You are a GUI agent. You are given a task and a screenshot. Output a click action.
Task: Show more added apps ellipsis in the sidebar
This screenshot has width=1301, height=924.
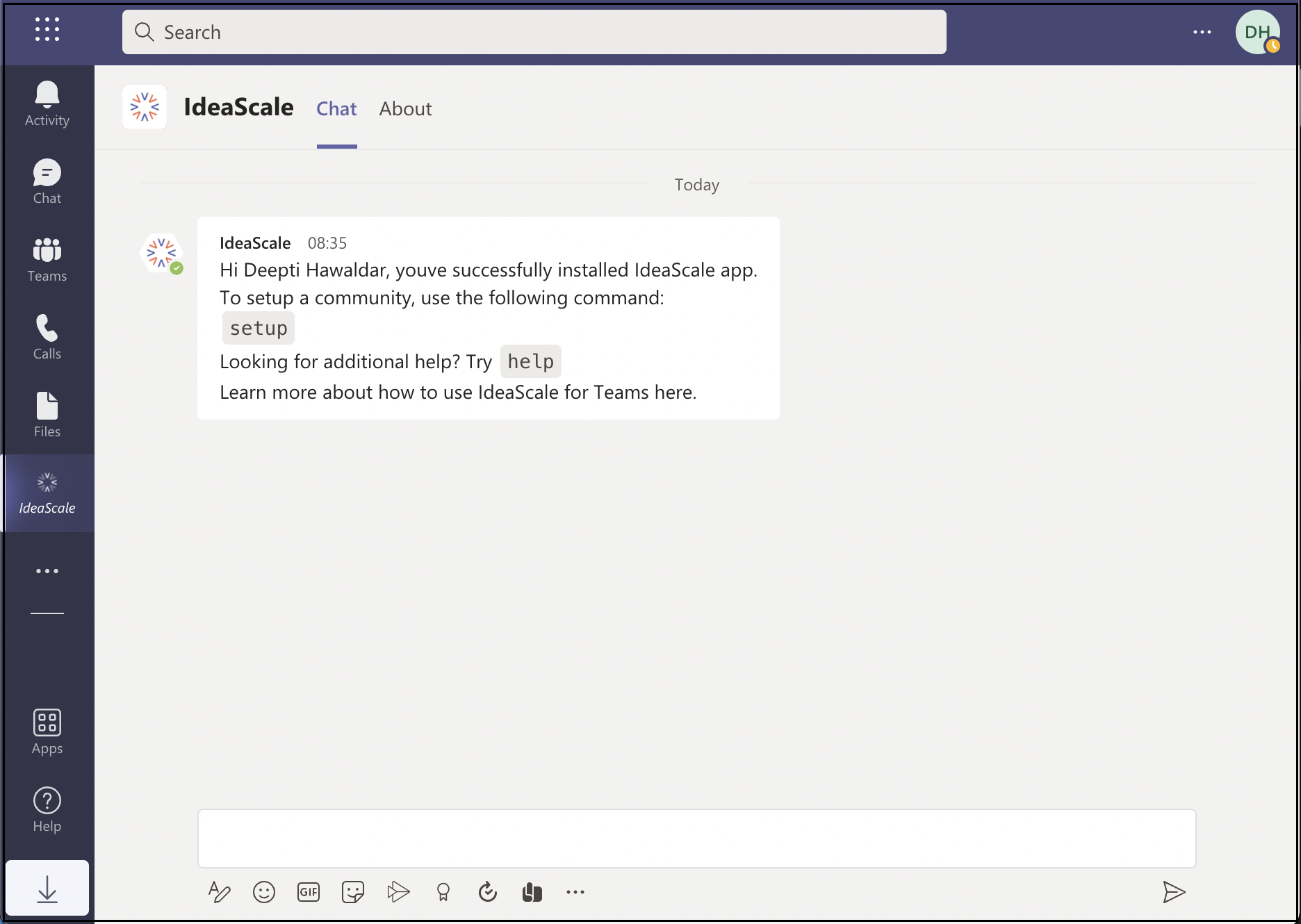pyautogui.click(x=47, y=571)
